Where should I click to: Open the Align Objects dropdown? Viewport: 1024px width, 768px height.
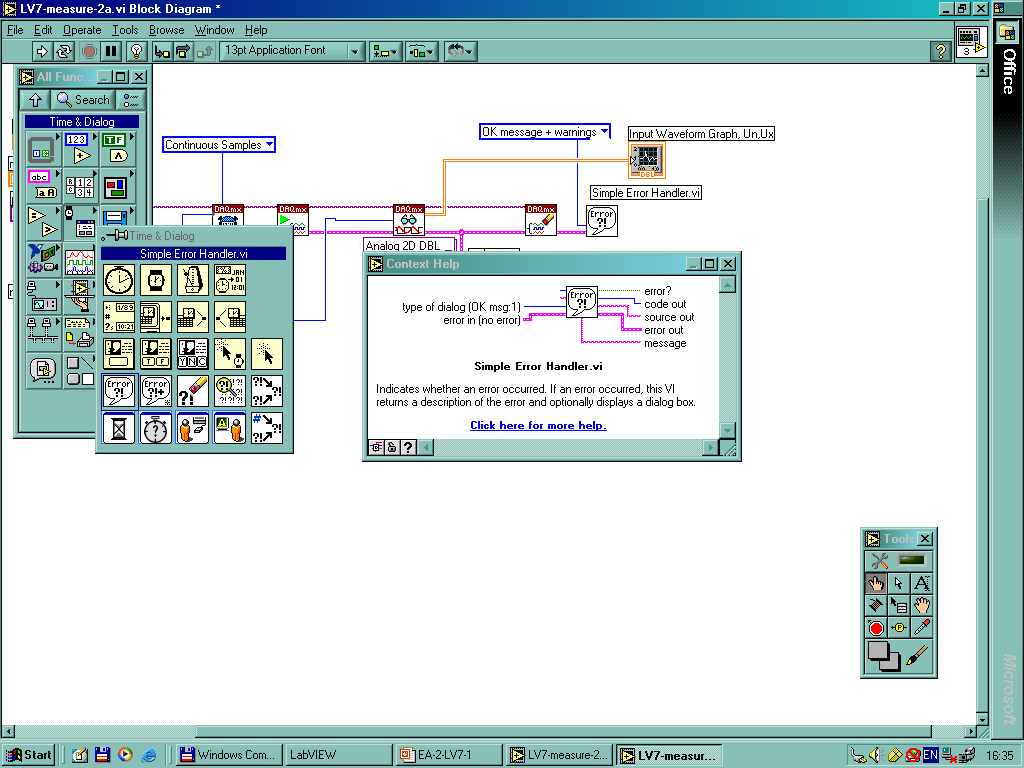(385, 51)
